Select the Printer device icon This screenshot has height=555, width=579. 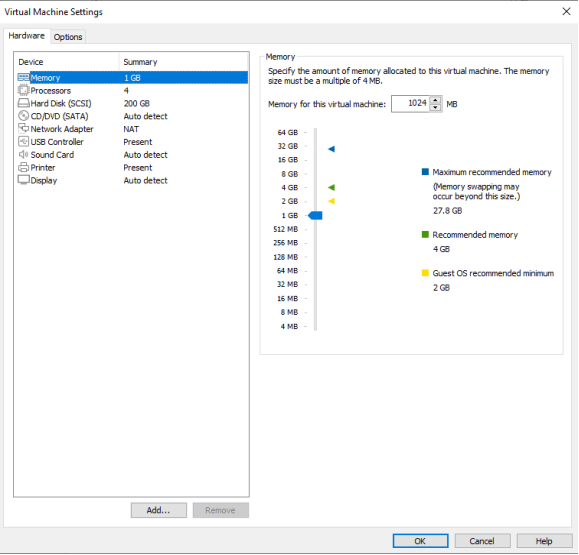pyautogui.click(x=23, y=167)
